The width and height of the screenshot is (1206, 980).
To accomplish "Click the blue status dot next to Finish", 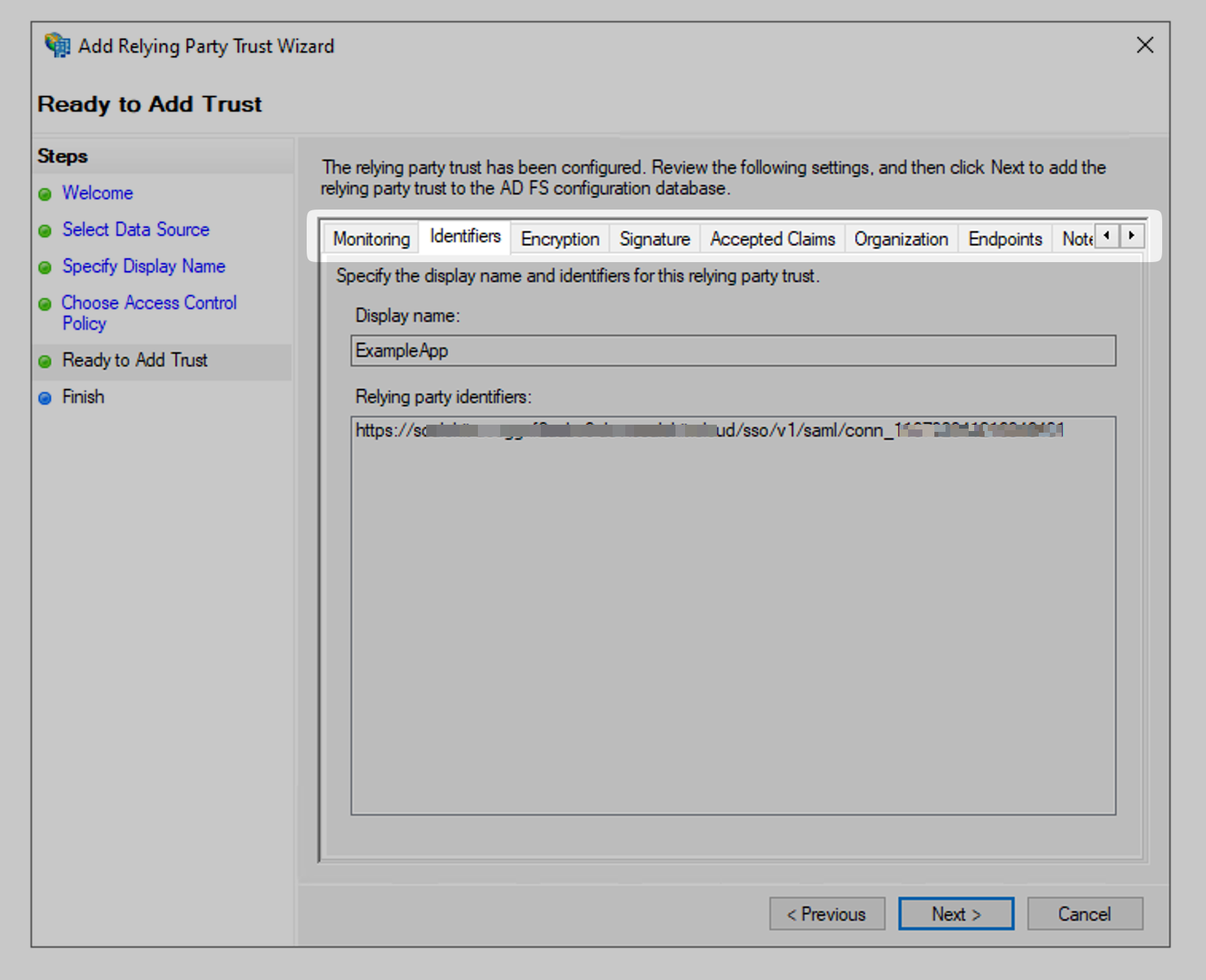I will (45, 397).
